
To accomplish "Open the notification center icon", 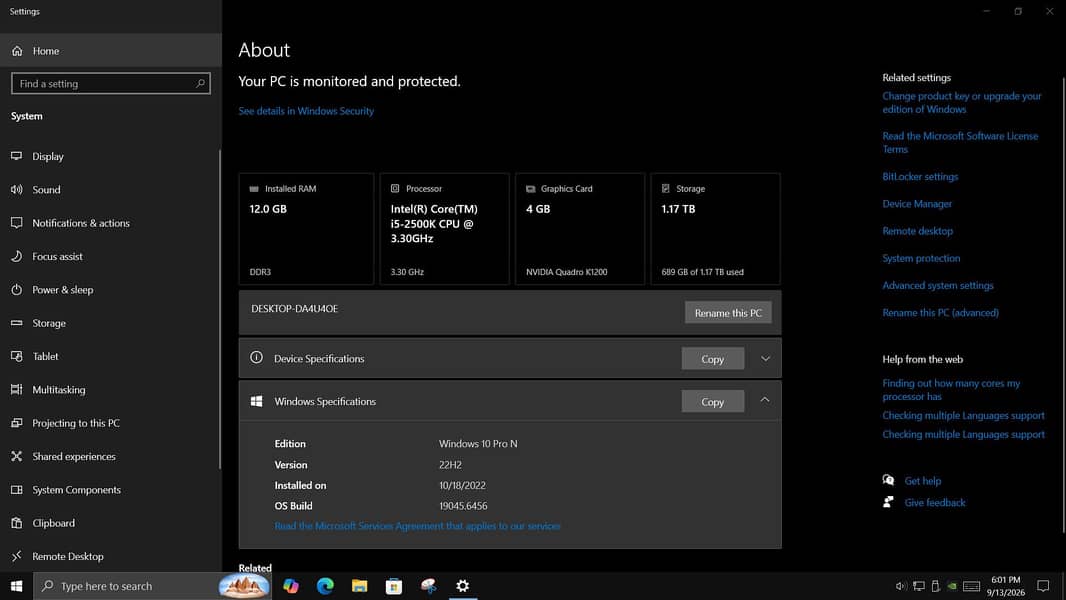I will [x=1043, y=586].
